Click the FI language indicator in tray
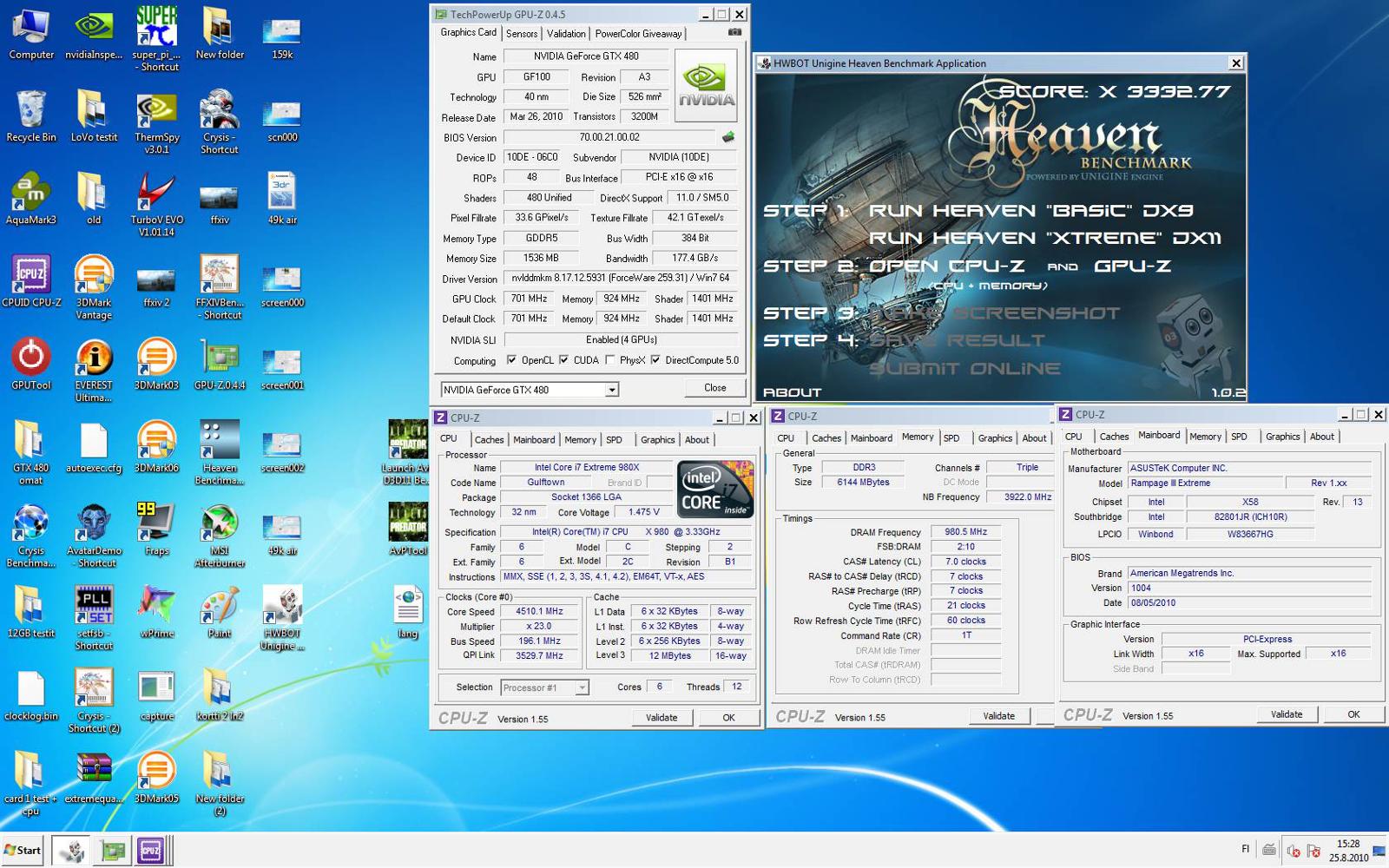The image size is (1389, 868). (1246, 849)
